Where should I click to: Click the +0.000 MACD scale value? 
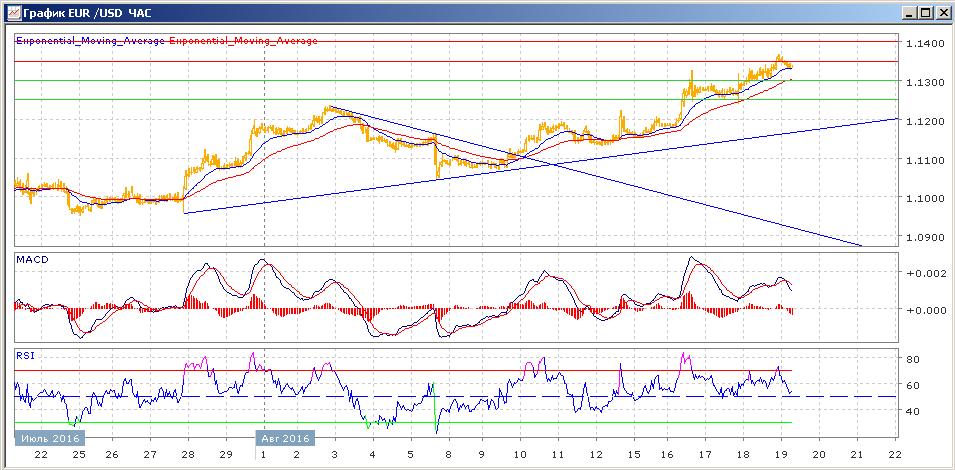pyautogui.click(x=927, y=310)
